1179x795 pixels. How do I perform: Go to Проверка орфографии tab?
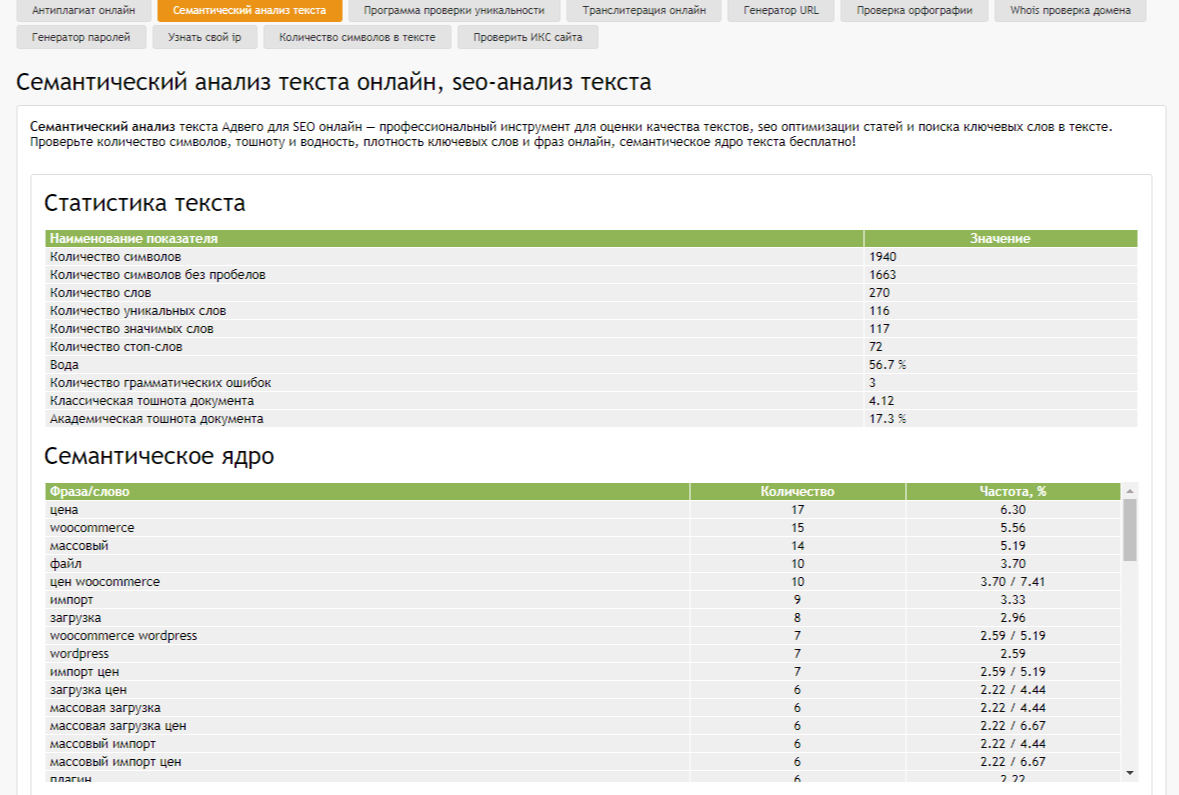click(914, 11)
